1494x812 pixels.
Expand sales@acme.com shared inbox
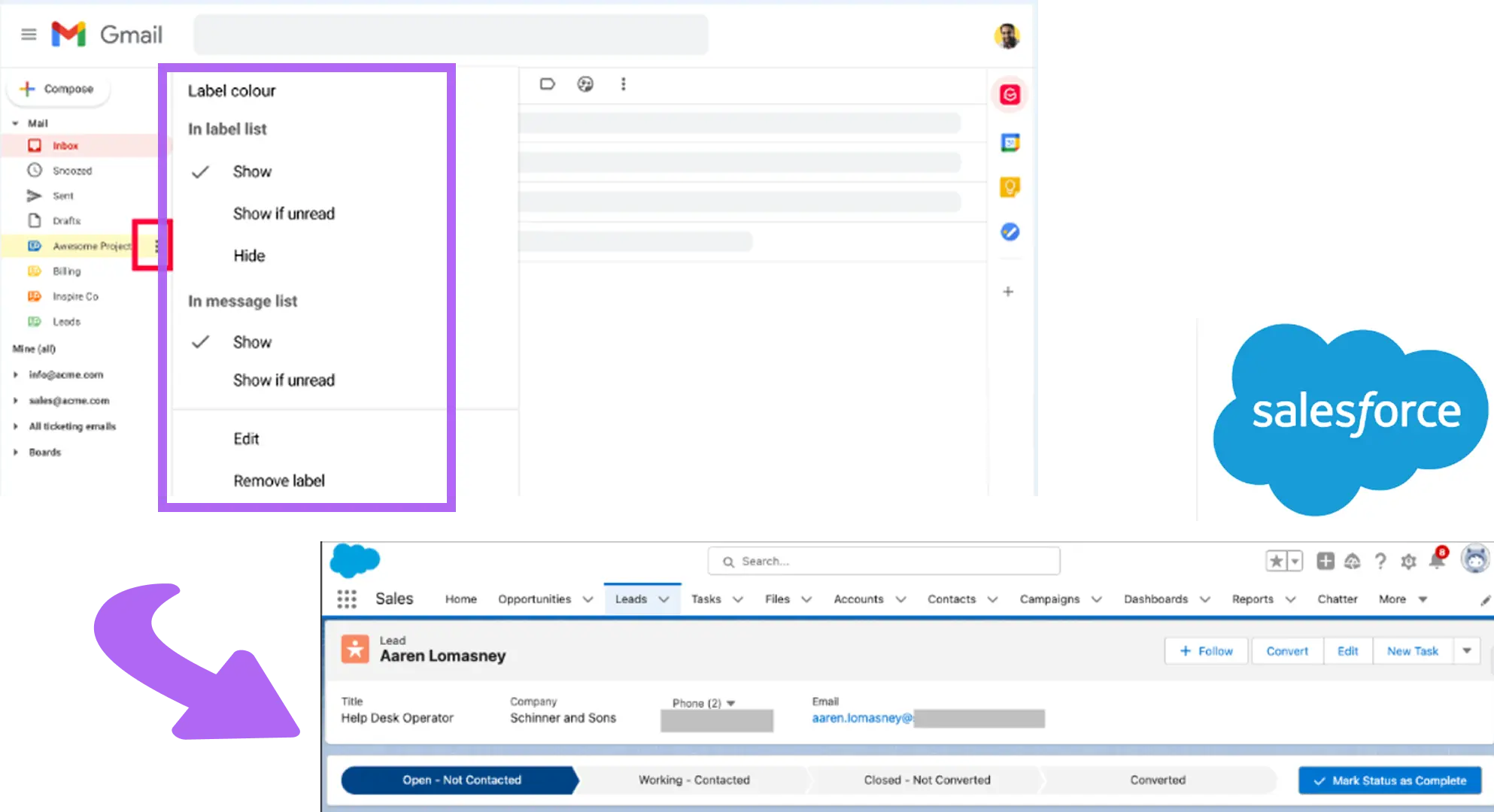click(x=15, y=401)
